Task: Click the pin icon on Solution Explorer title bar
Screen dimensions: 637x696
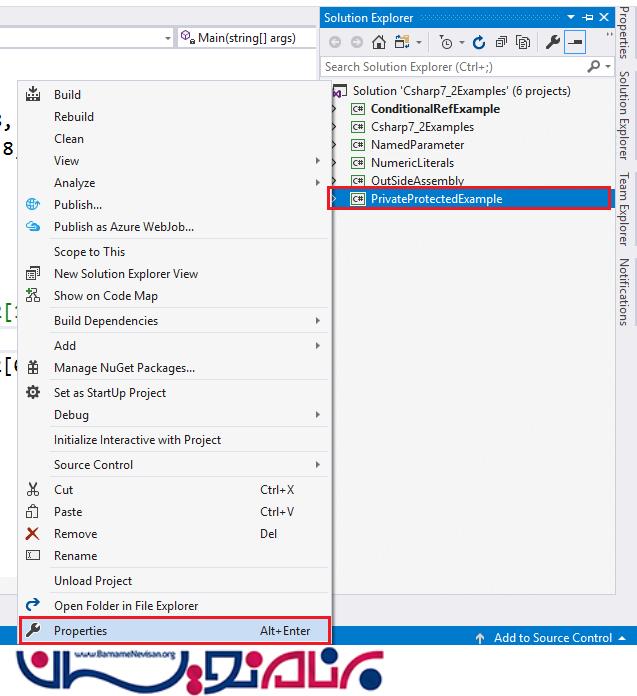Action: click(586, 18)
